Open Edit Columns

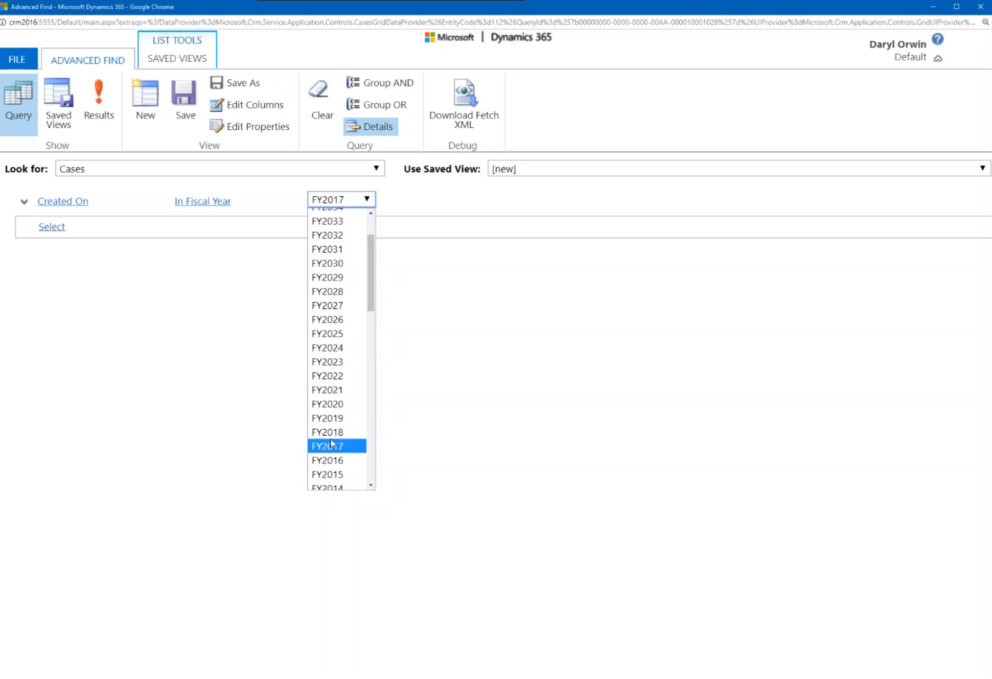247,105
